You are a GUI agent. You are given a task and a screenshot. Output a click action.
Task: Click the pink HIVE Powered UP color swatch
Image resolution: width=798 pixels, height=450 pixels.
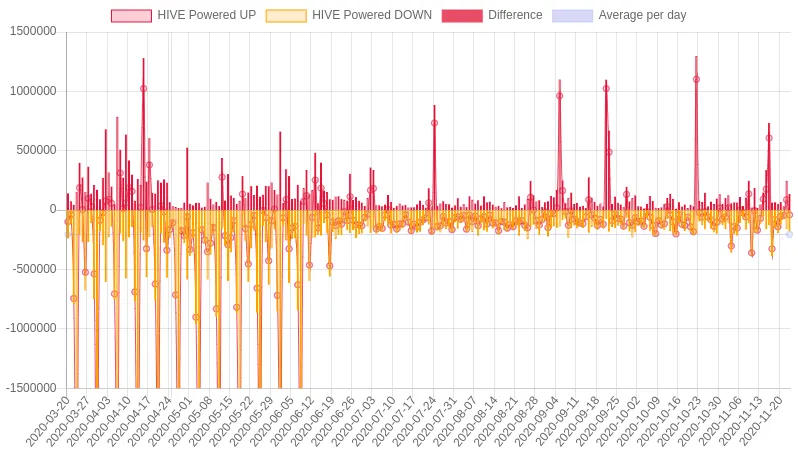pos(131,16)
